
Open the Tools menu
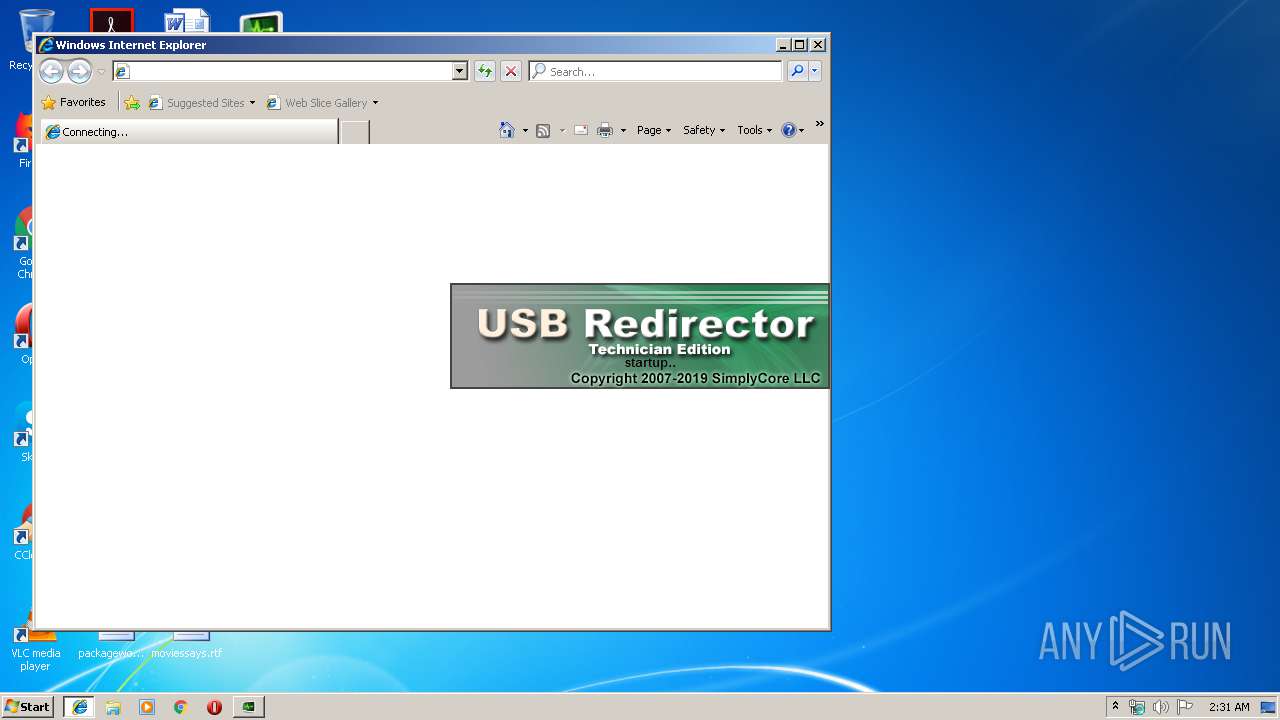[x=755, y=130]
